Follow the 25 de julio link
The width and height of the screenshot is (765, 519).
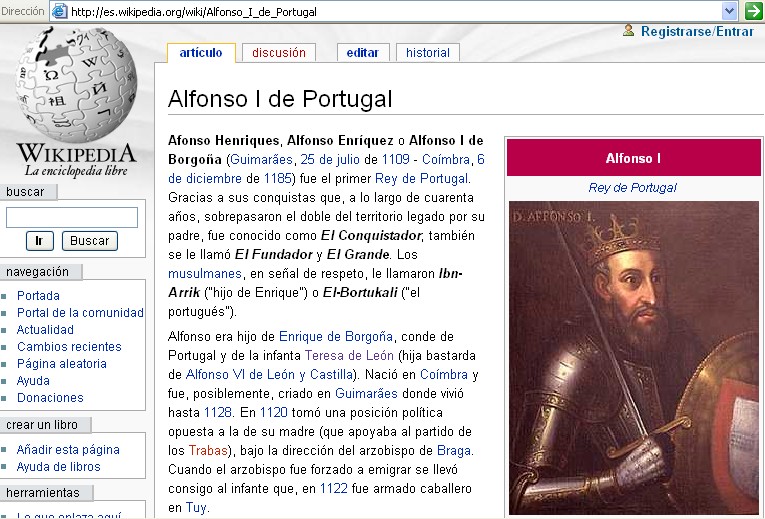(x=330, y=160)
